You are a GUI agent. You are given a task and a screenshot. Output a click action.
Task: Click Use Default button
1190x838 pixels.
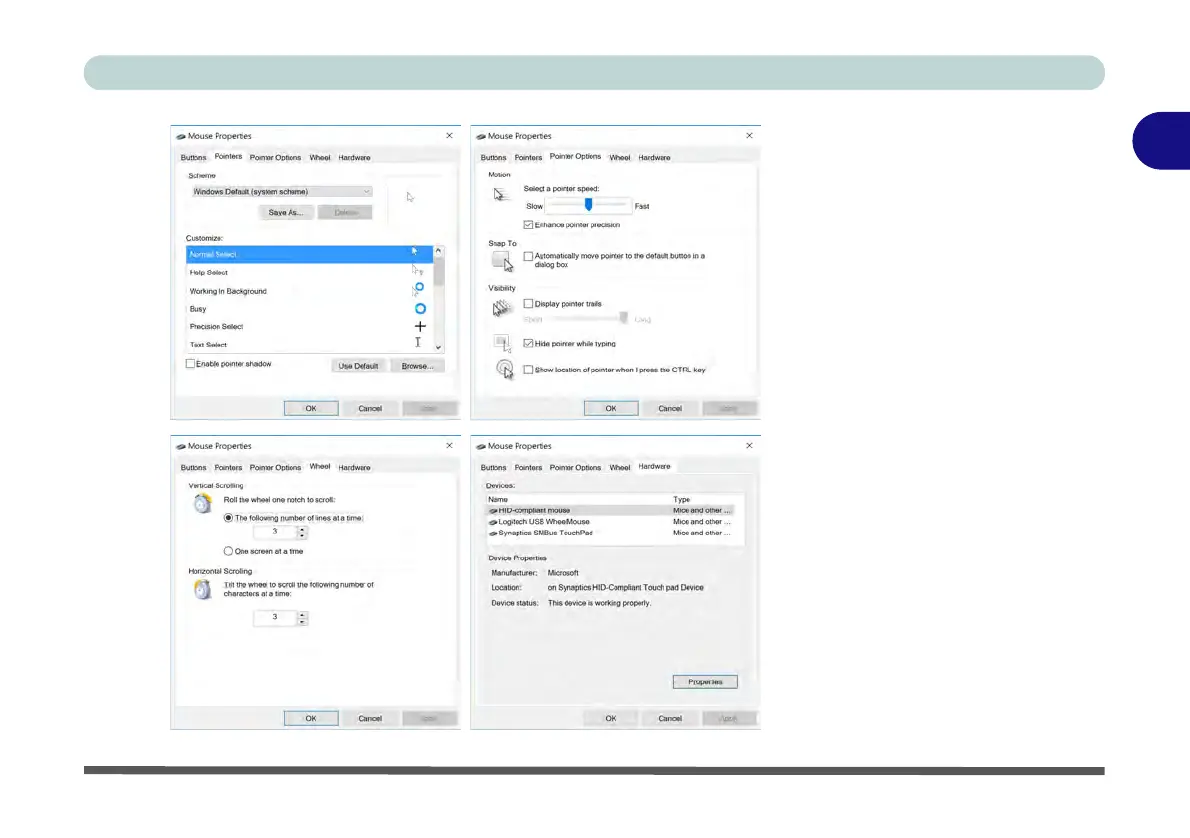pos(358,366)
